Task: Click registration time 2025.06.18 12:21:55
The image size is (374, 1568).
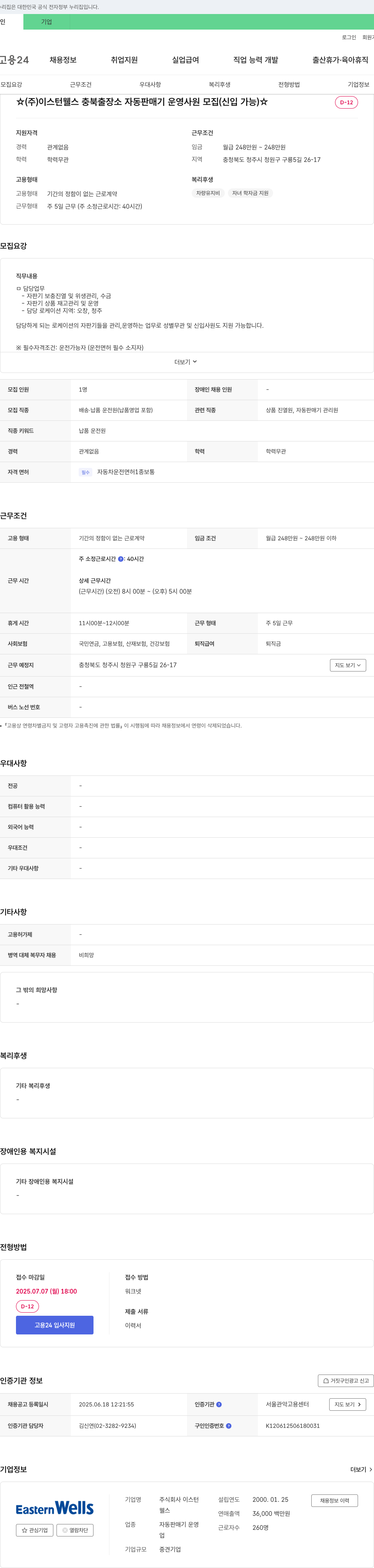Action: 106,1404
